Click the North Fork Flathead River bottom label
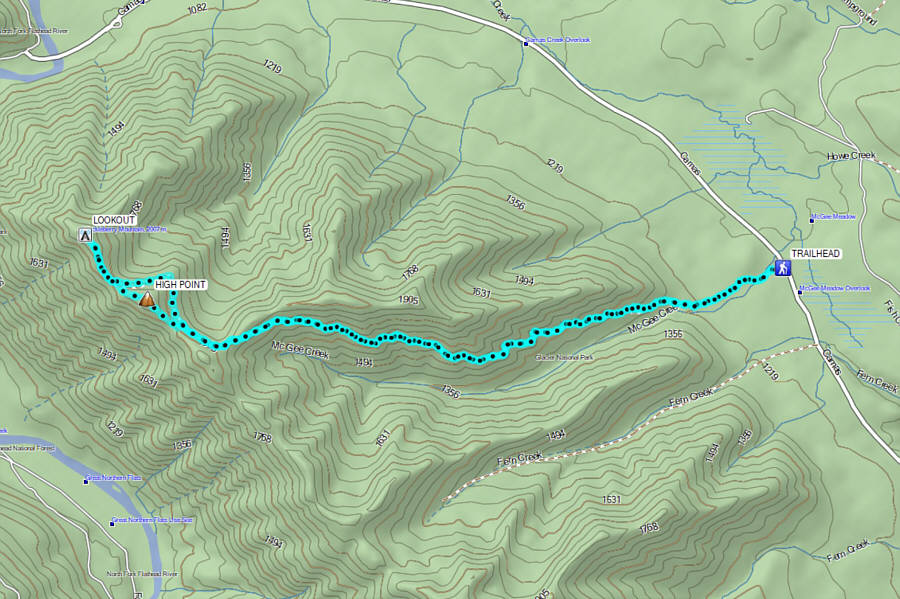Screen dimensions: 900x599 [x=142, y=574]
